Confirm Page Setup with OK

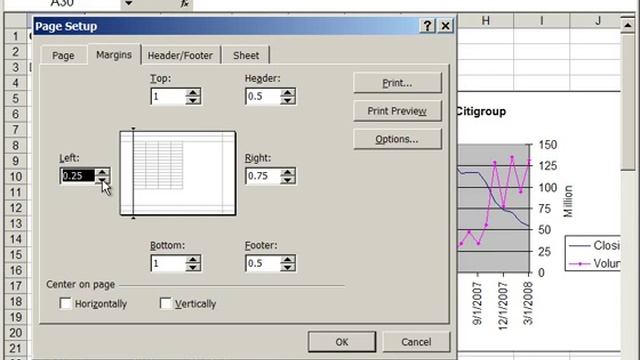point(342,342)
